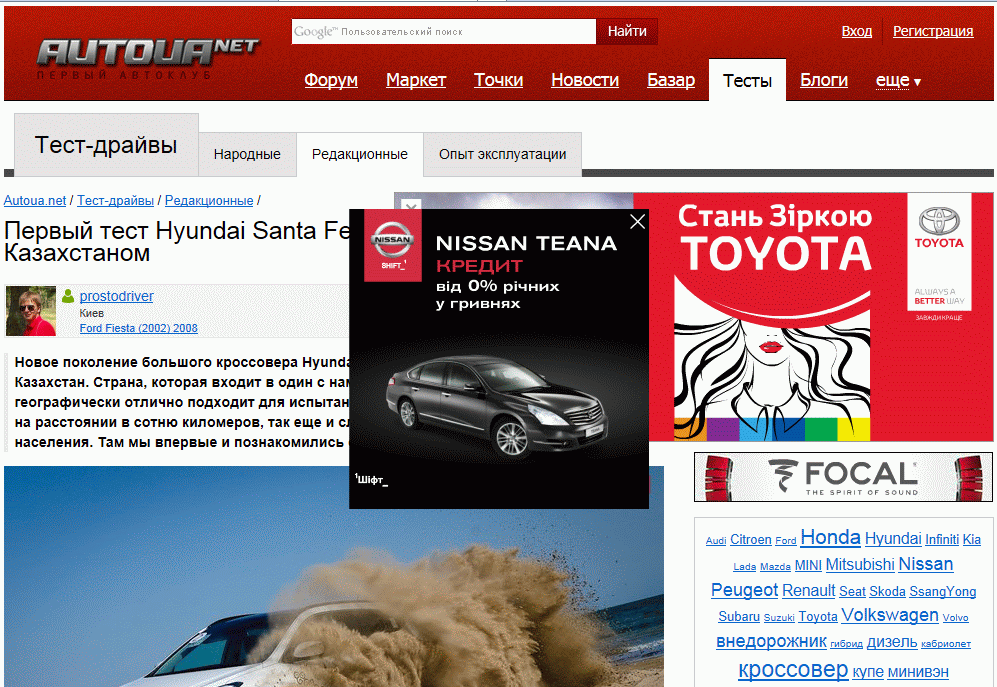Select the кроссовер tag
Image resolution: width=997 pixels, height=687 pixels.
pyautogui.click(x=793, y=670)
